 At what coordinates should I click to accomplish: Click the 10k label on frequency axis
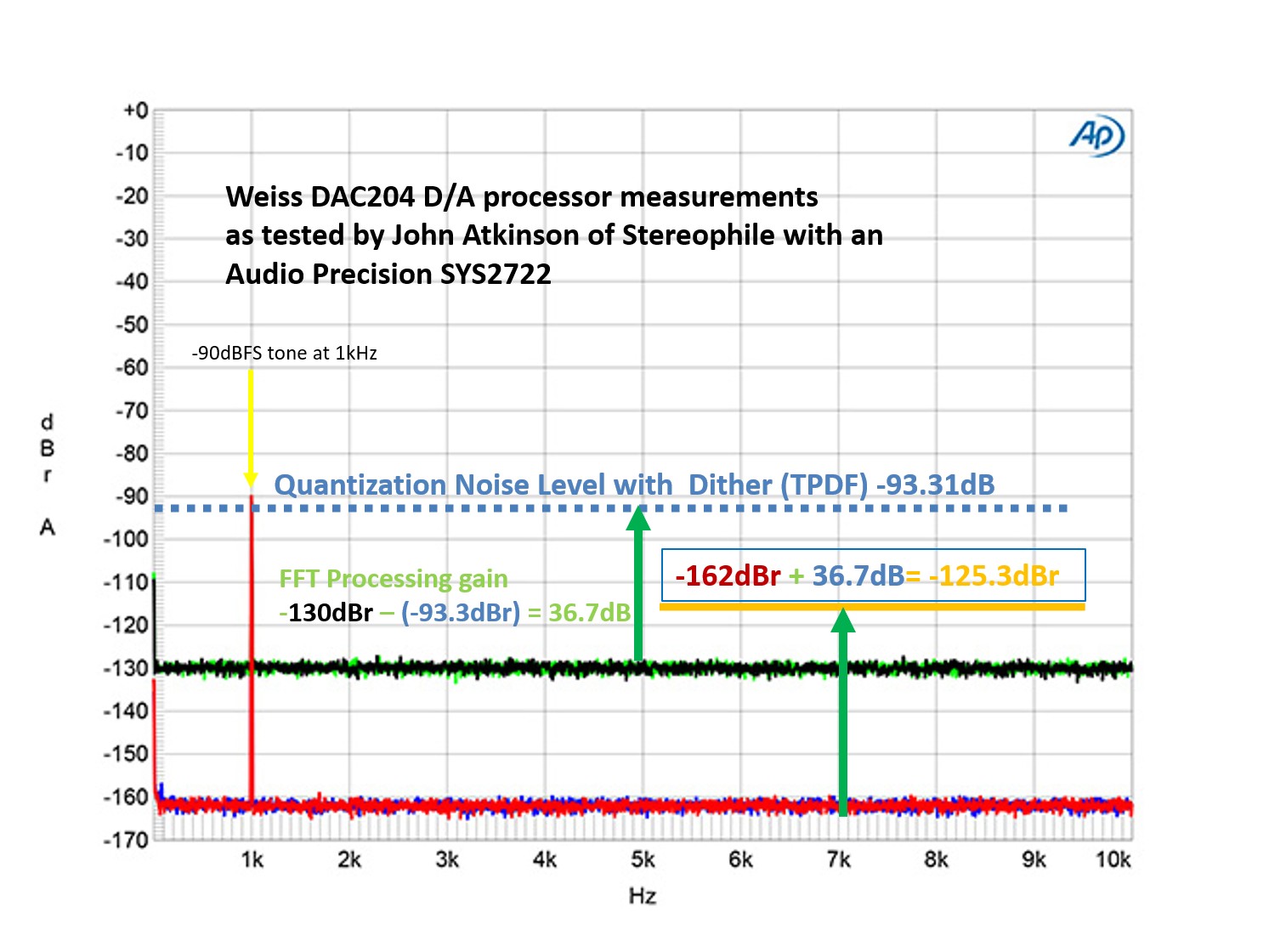click(x=1113, y=860)
